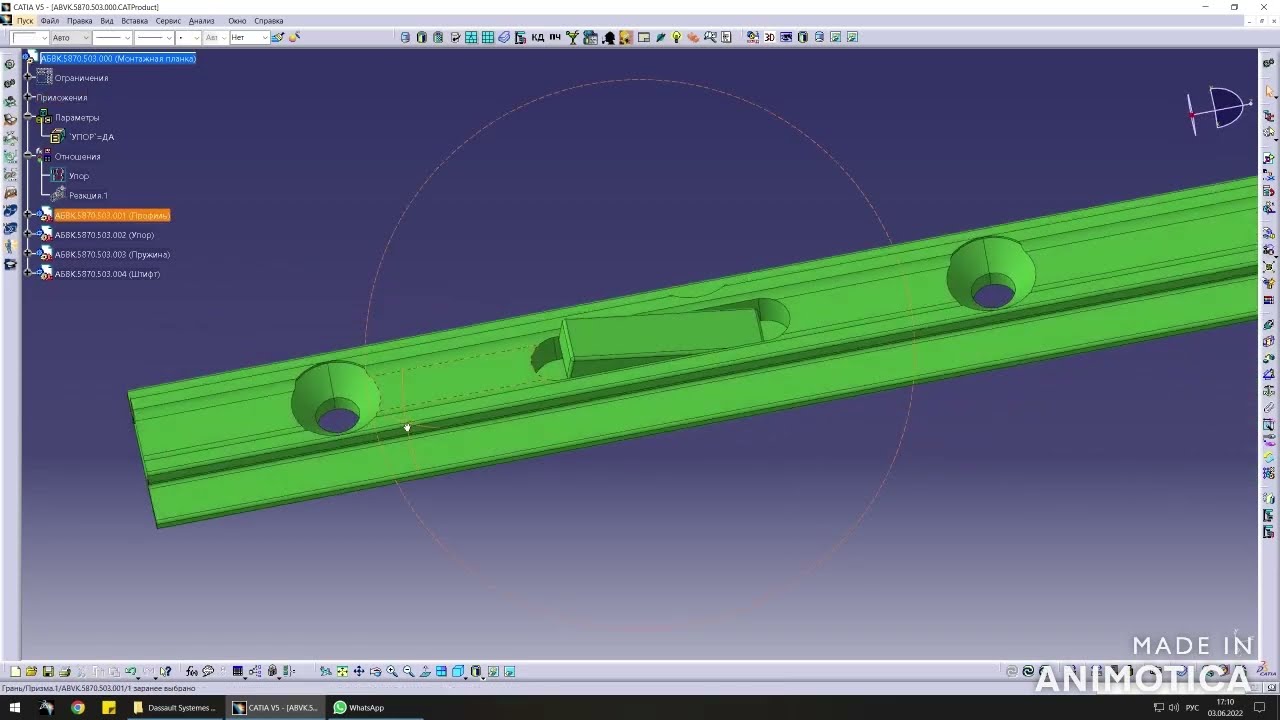The width and height of the screenshot is (1280, 720).
Task: Expand the Ограничения tree node
Action: coord(29,78)
